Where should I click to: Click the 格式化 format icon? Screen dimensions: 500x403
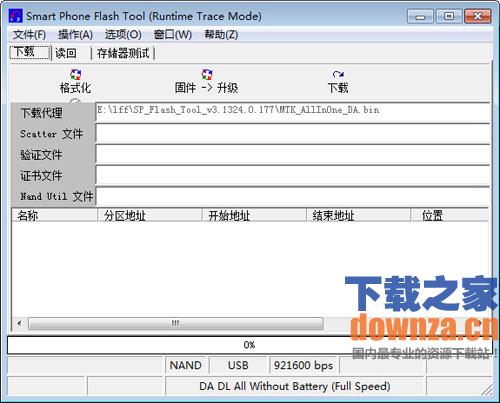pos(75,74)
